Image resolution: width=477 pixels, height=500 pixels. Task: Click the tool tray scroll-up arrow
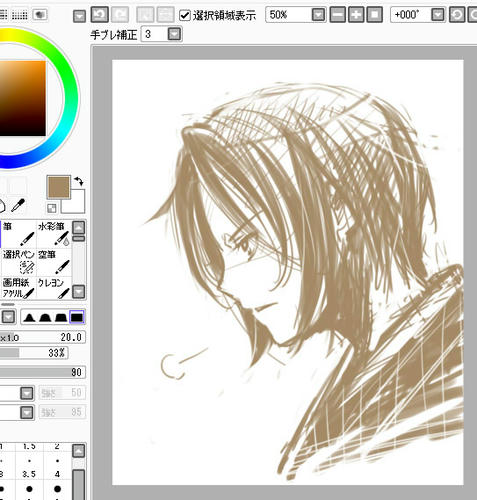coord(79,228)
